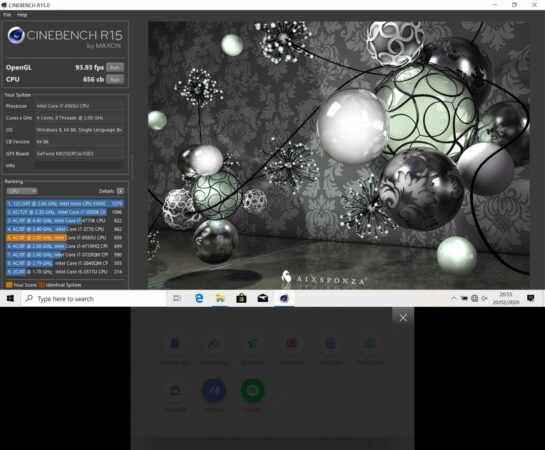Click the CPU score 656 cb
The image size is (545, 450).
click(x=93, y=79)
